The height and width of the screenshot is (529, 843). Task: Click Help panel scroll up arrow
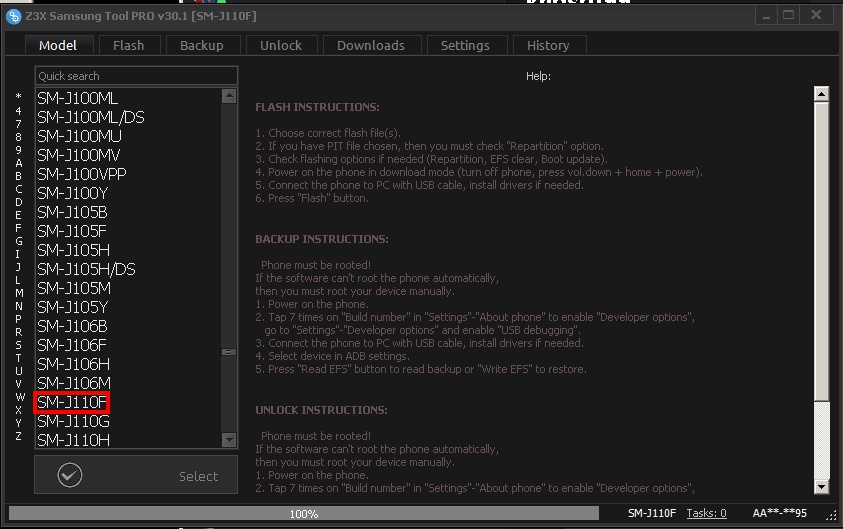[x=821, y=94]
